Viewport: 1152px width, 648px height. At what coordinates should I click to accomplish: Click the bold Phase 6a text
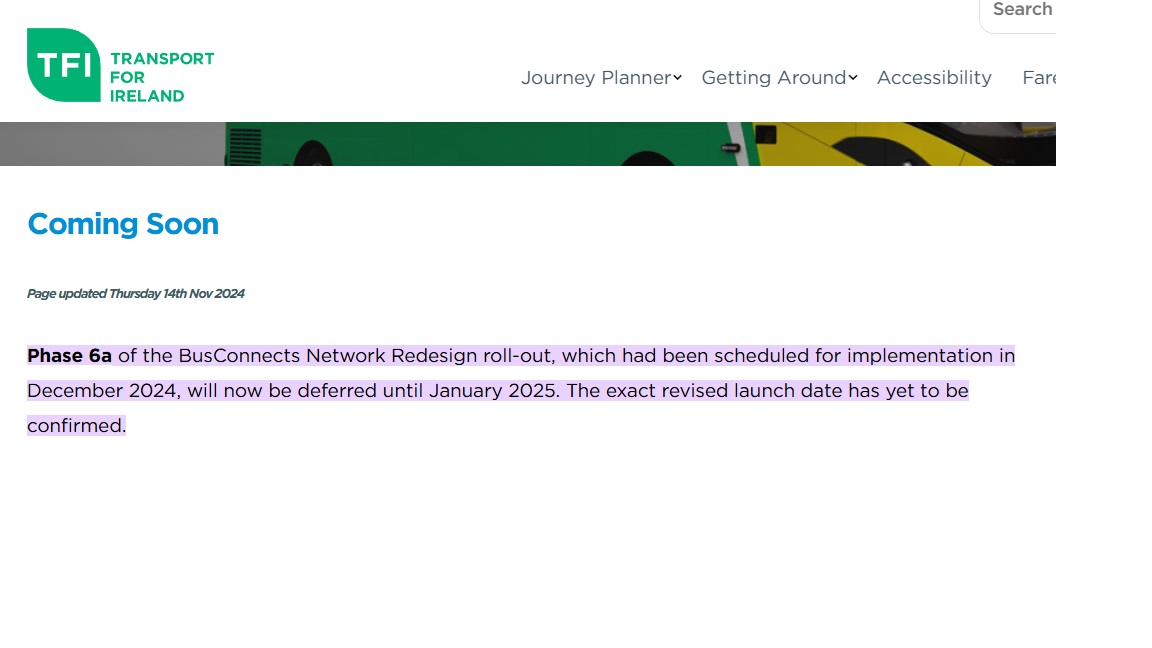69,356
